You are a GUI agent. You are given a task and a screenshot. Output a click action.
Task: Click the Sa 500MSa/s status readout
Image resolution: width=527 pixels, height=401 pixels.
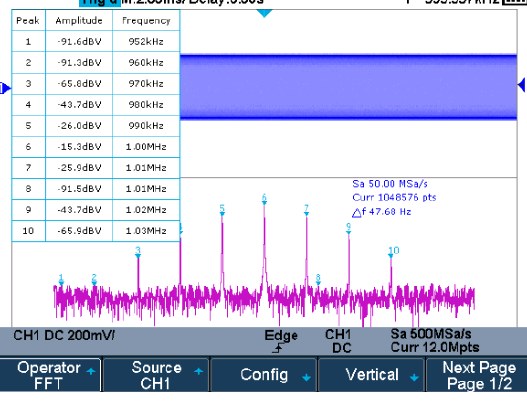[431, 334]
